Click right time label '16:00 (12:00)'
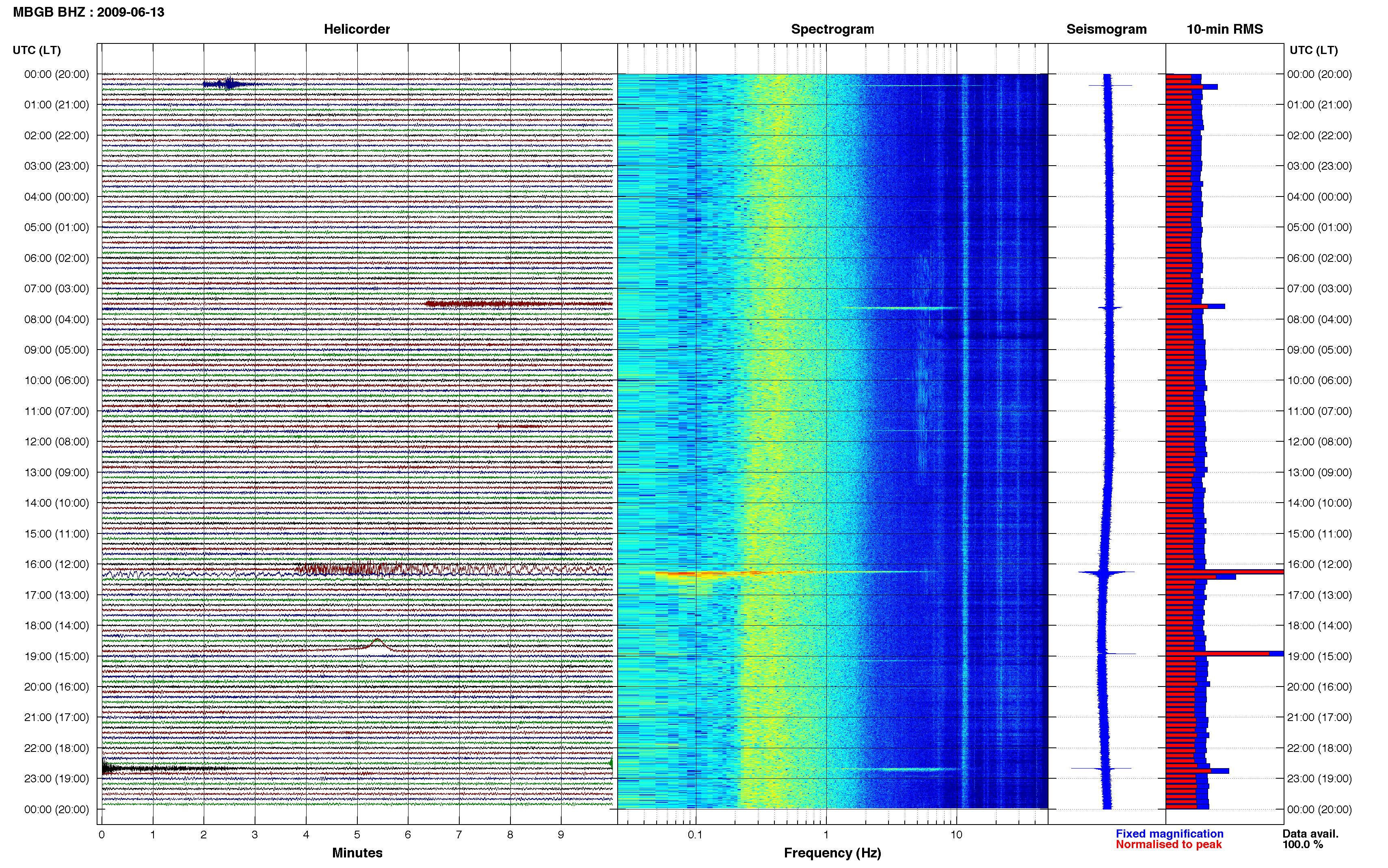 pos(1319,564)
